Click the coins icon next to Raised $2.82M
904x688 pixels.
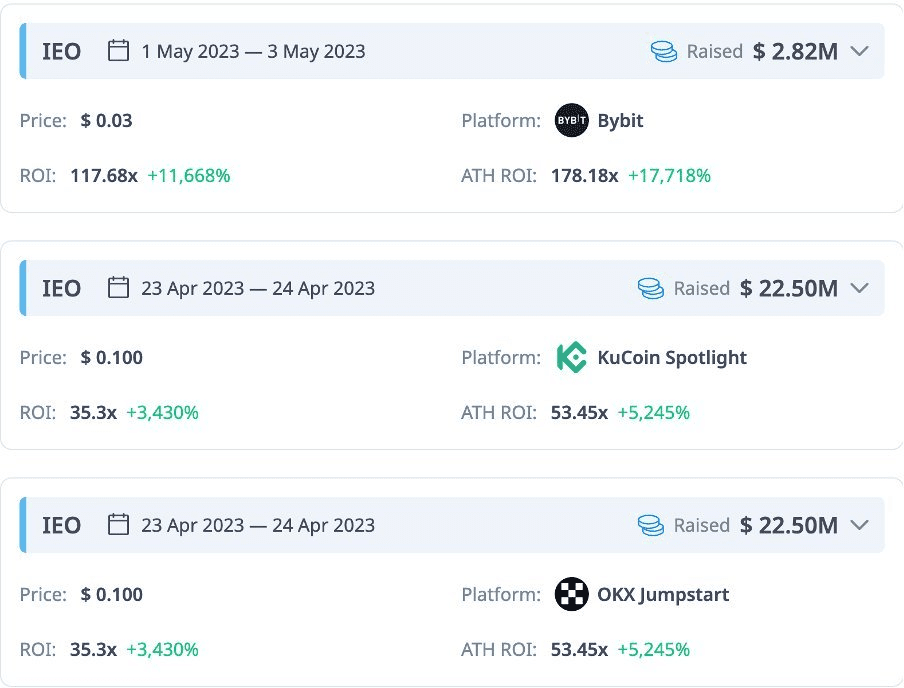[x=664, y=51]
